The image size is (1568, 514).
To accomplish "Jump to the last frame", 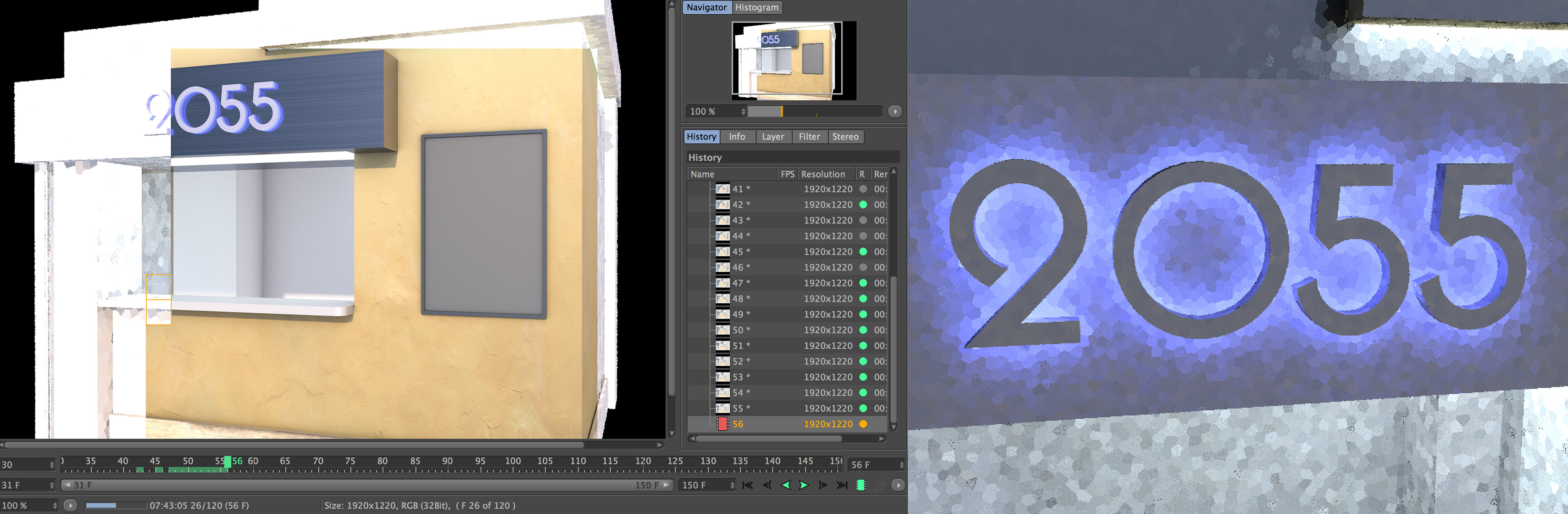I will pyautogui.click(x=842, y=485).
